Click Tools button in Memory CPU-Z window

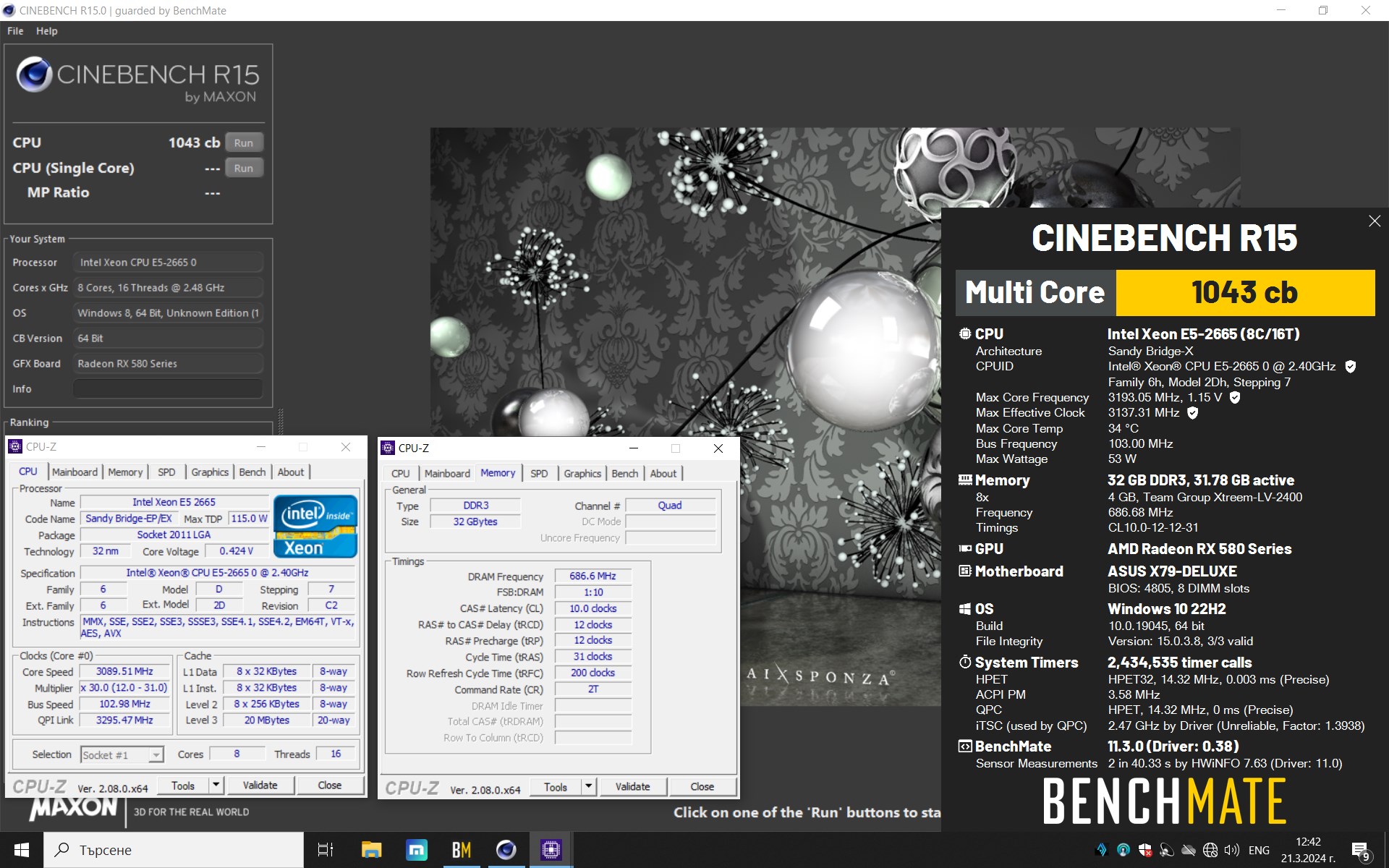coord(556,786)
